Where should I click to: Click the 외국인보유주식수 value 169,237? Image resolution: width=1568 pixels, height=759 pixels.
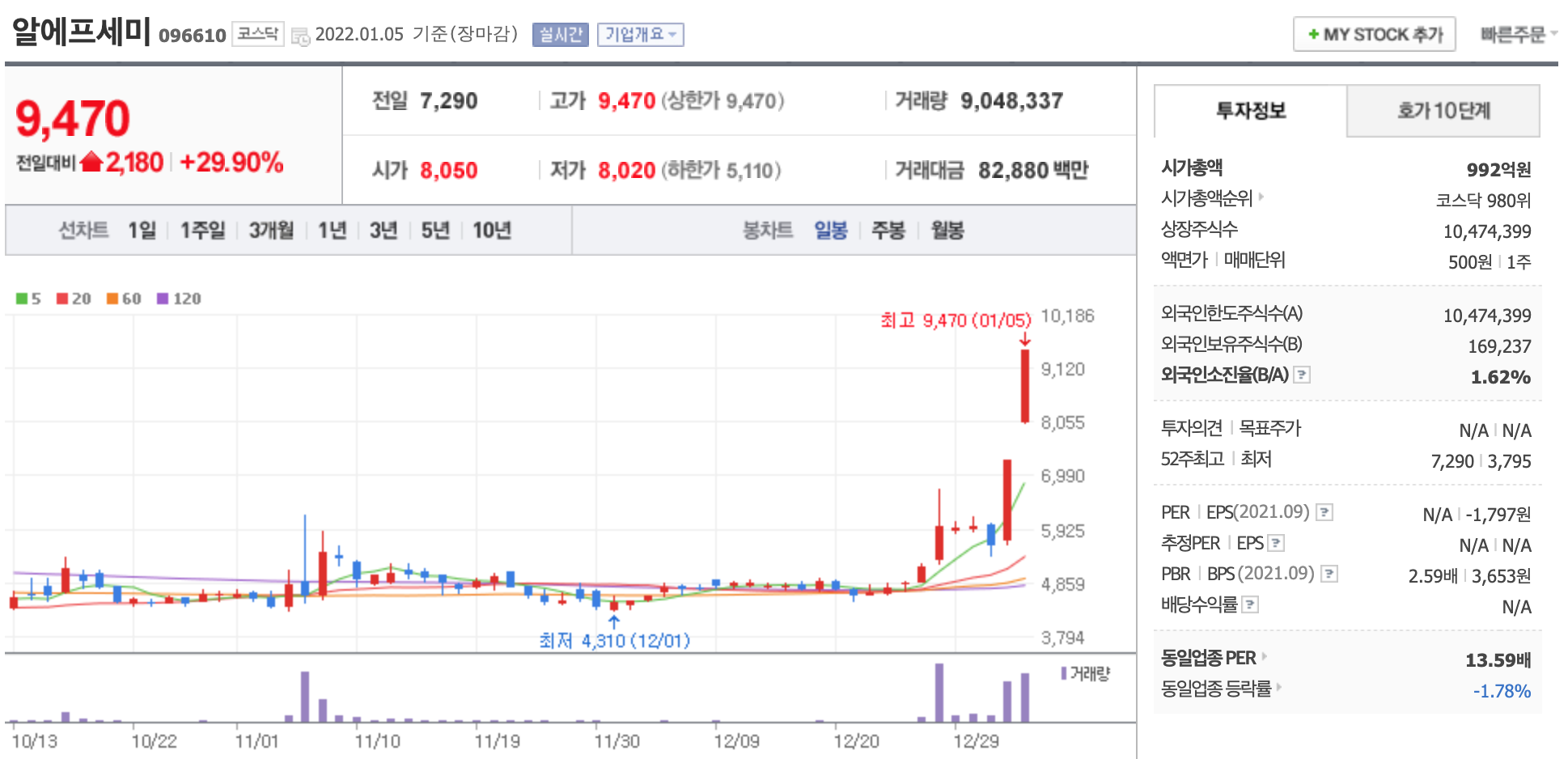[1500, 346]
